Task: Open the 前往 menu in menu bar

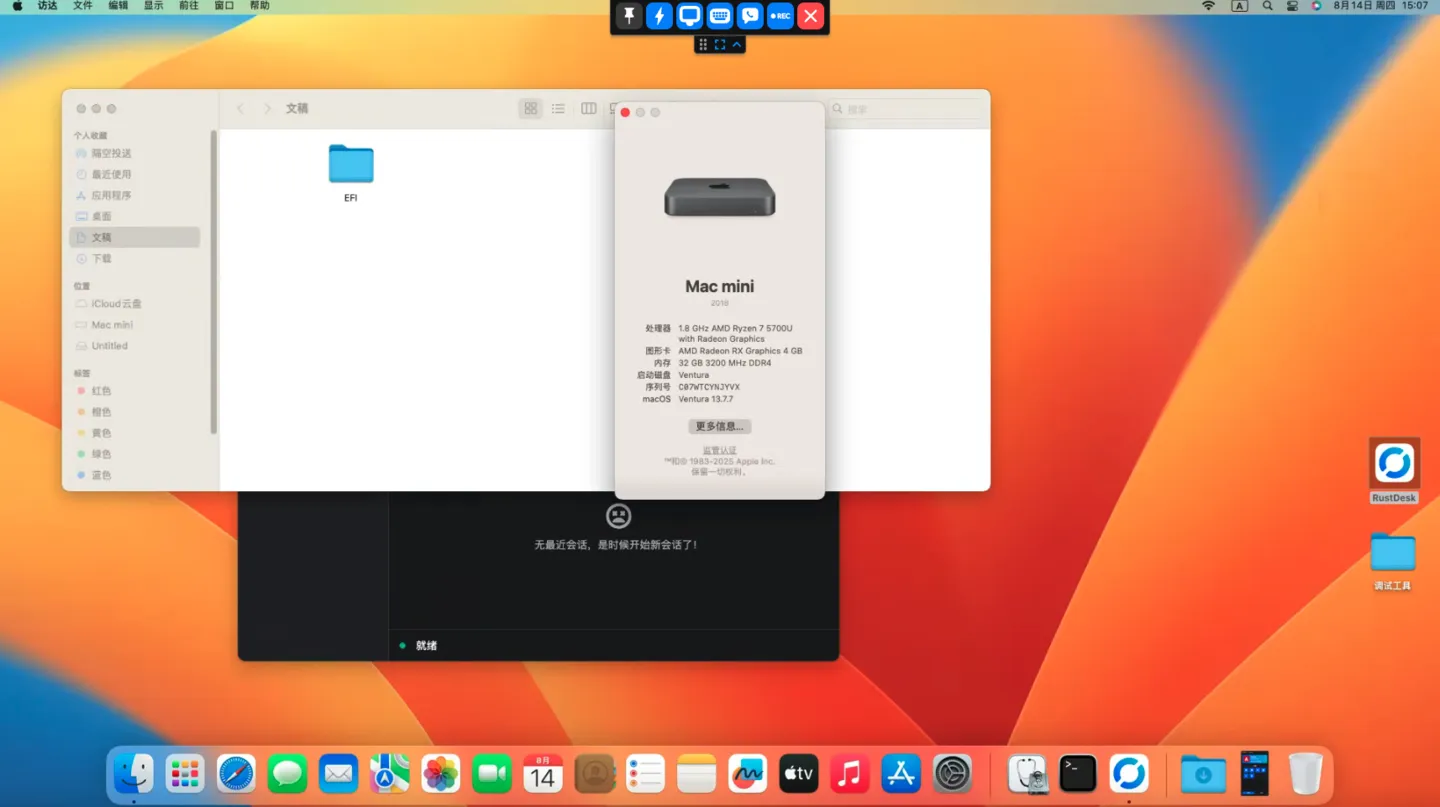Action: tap(188, 6)
